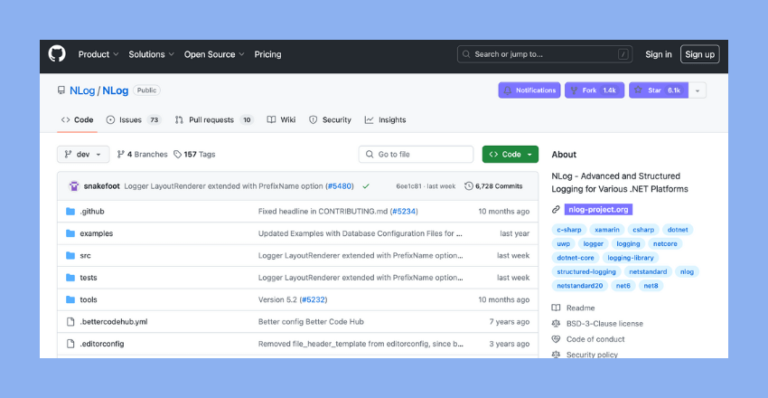Switch to the Code tab
The image size is (768, 398).
coord(77,120)
